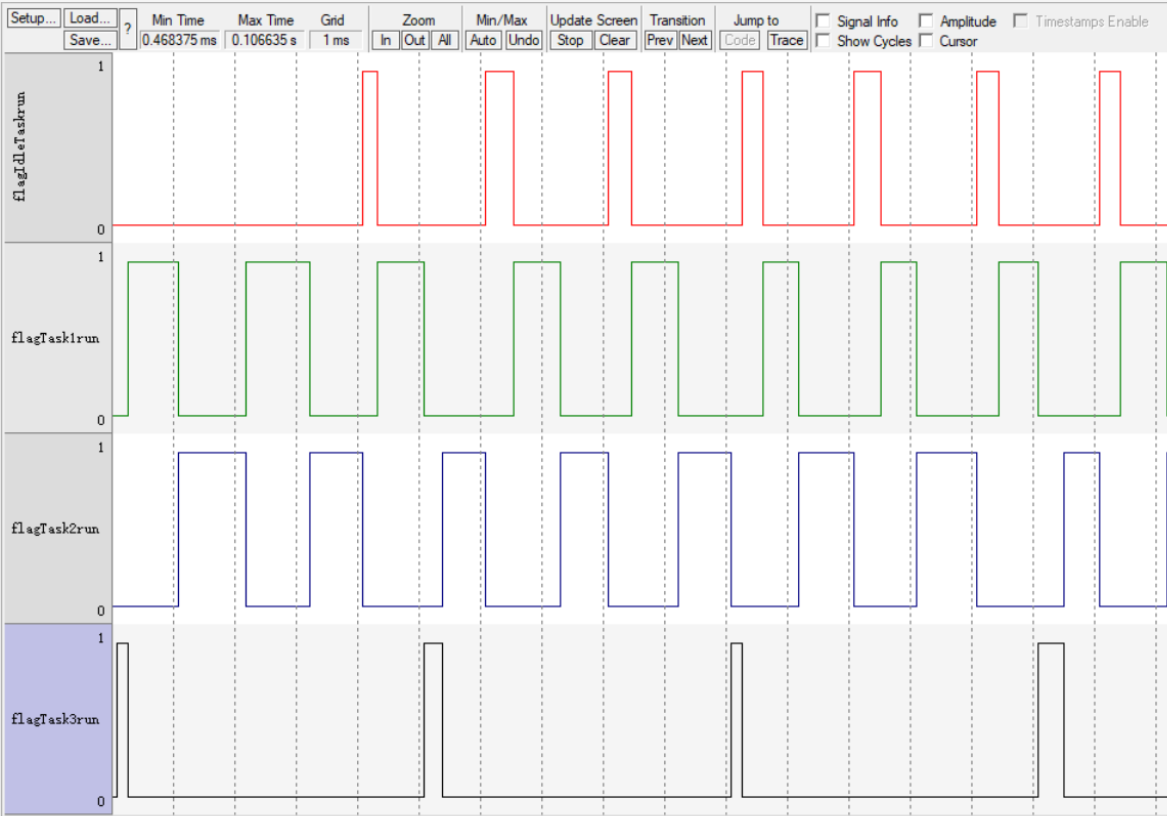Click the Max Time value 0.106635 s
The height and width of the screenshot is (816, 1167).
(264, 40)
